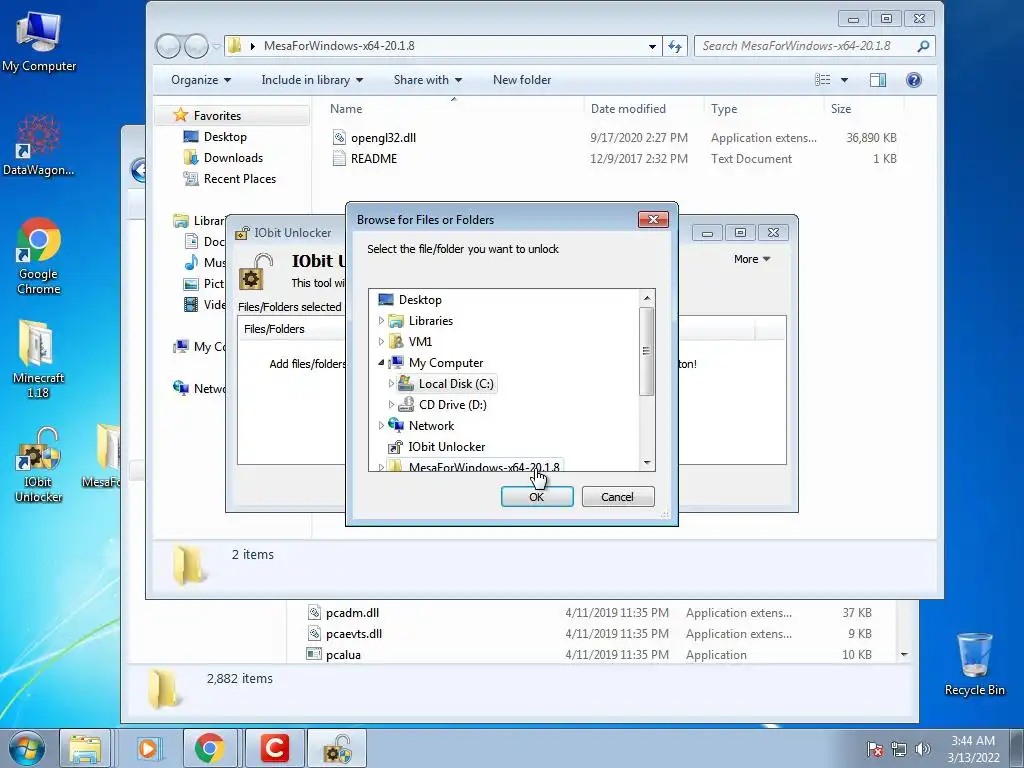This screenshot has width=1024, height=768.
Task: Select Desktop in the browse tree
Action: (420, 300)
